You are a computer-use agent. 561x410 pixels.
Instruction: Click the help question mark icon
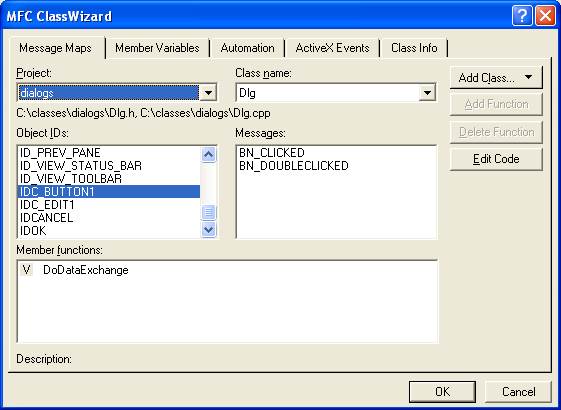click(522, 16)
